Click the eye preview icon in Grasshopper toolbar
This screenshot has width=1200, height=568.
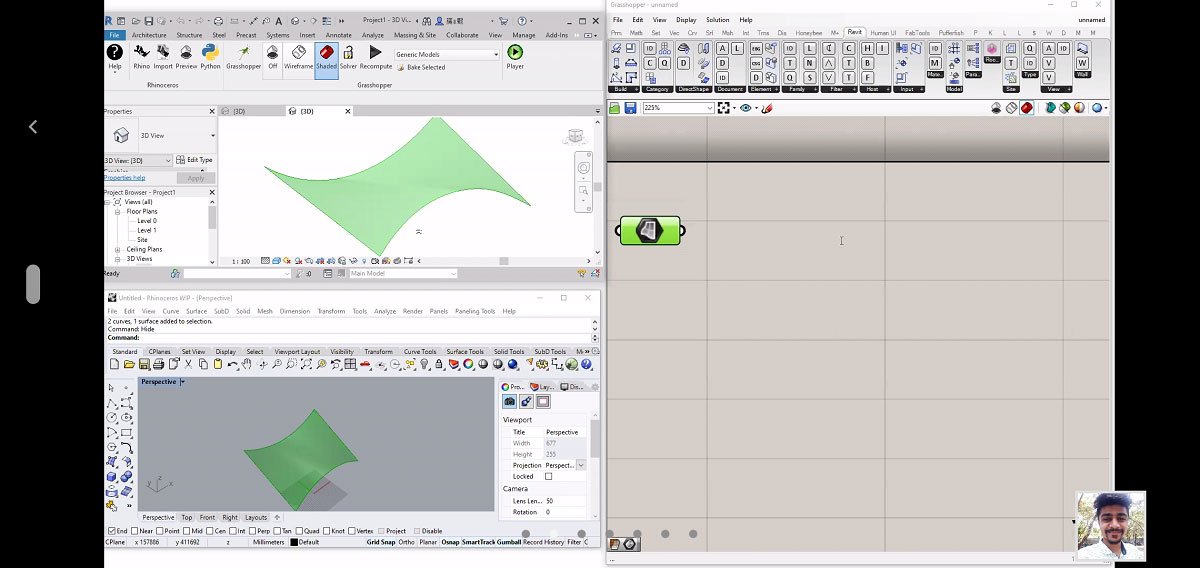746,108
